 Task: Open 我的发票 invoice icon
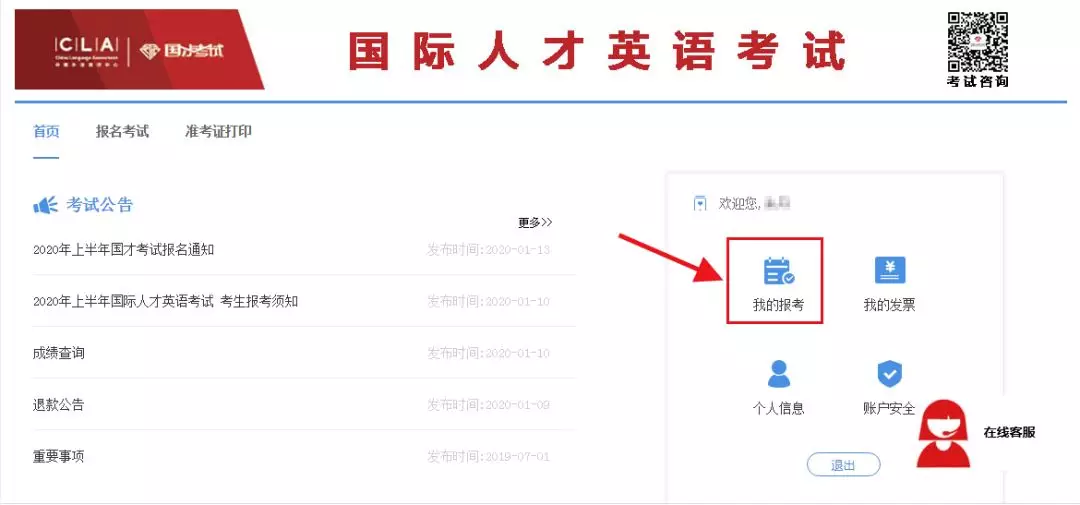889,271
